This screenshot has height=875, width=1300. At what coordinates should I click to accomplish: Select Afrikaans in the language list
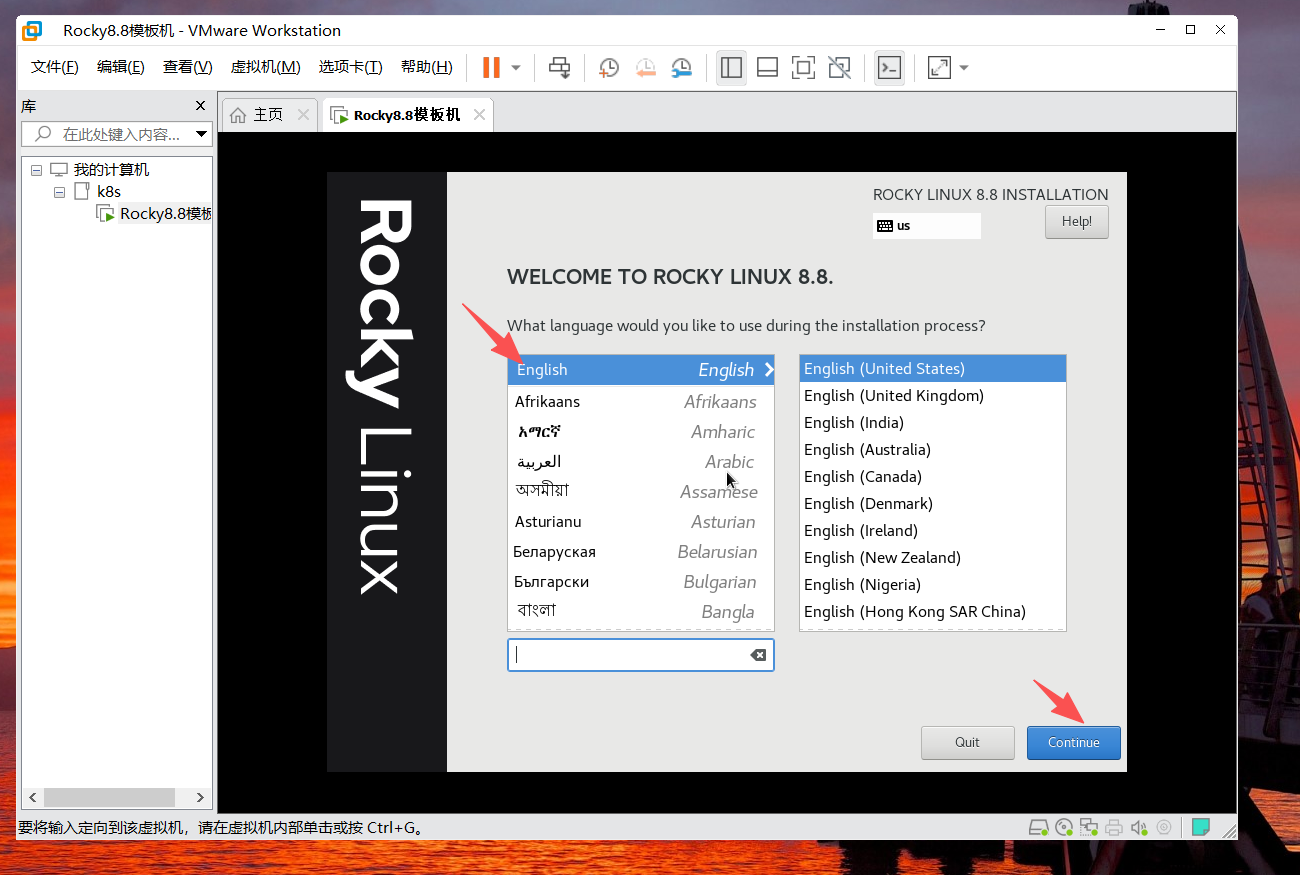[x=641, y=402]
